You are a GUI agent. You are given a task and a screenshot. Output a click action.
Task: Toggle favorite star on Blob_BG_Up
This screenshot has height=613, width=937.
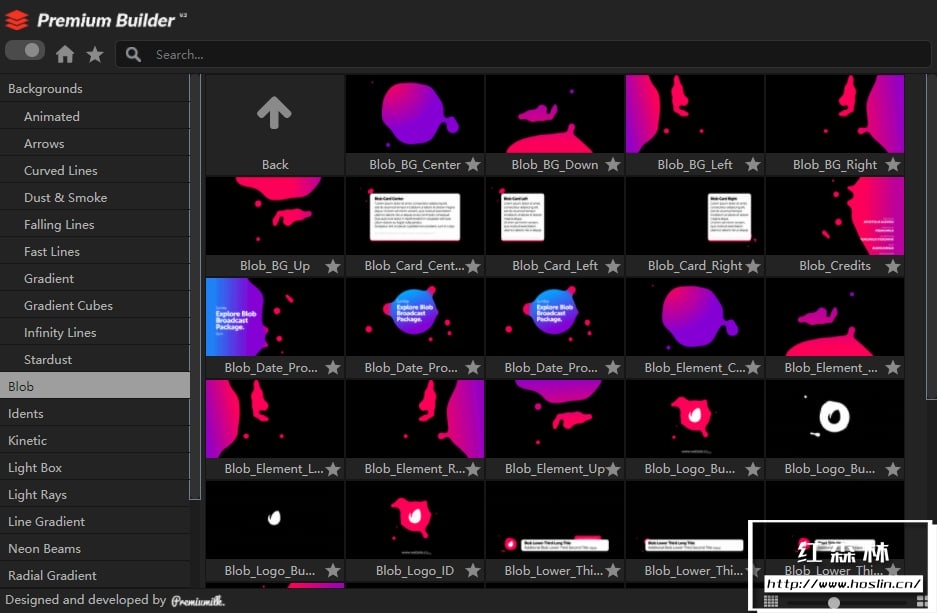(x=333, y=266)
